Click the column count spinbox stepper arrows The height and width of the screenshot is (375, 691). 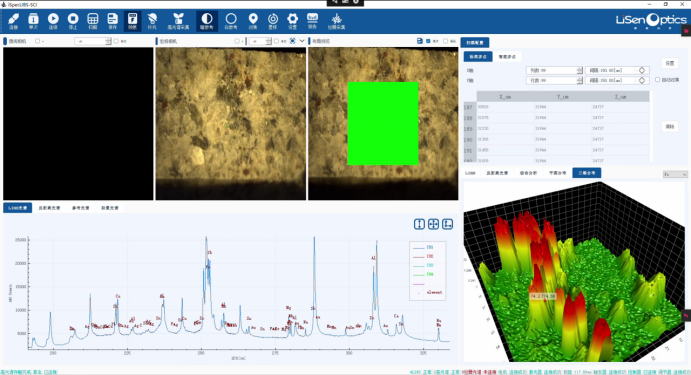tap(580, 71)
